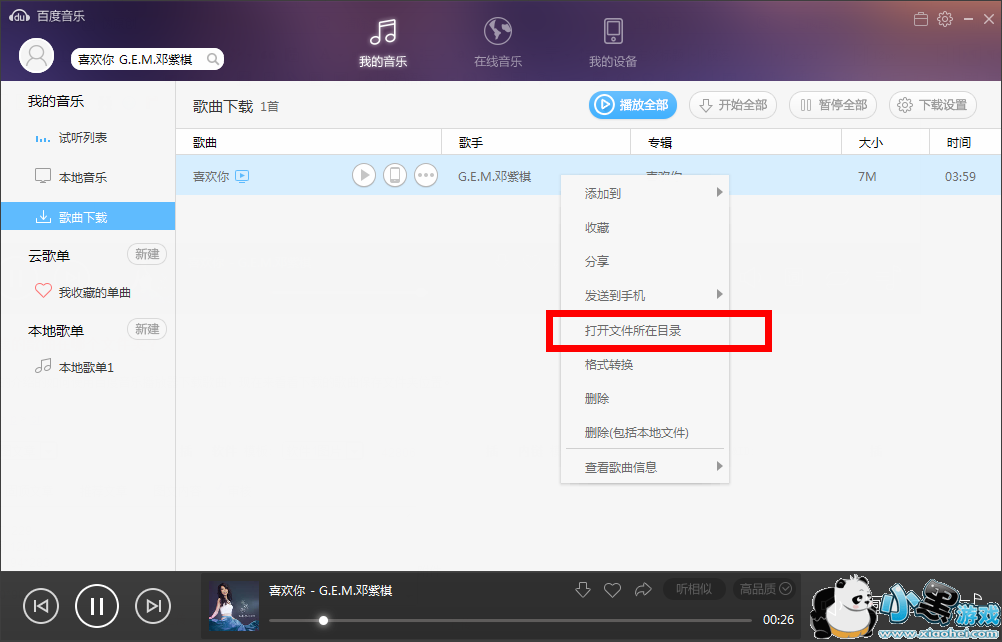The height and width of the screenshot is (642, 1002).
Task: Sort by the 歌手 column header
Action: [x=536, y=142]
